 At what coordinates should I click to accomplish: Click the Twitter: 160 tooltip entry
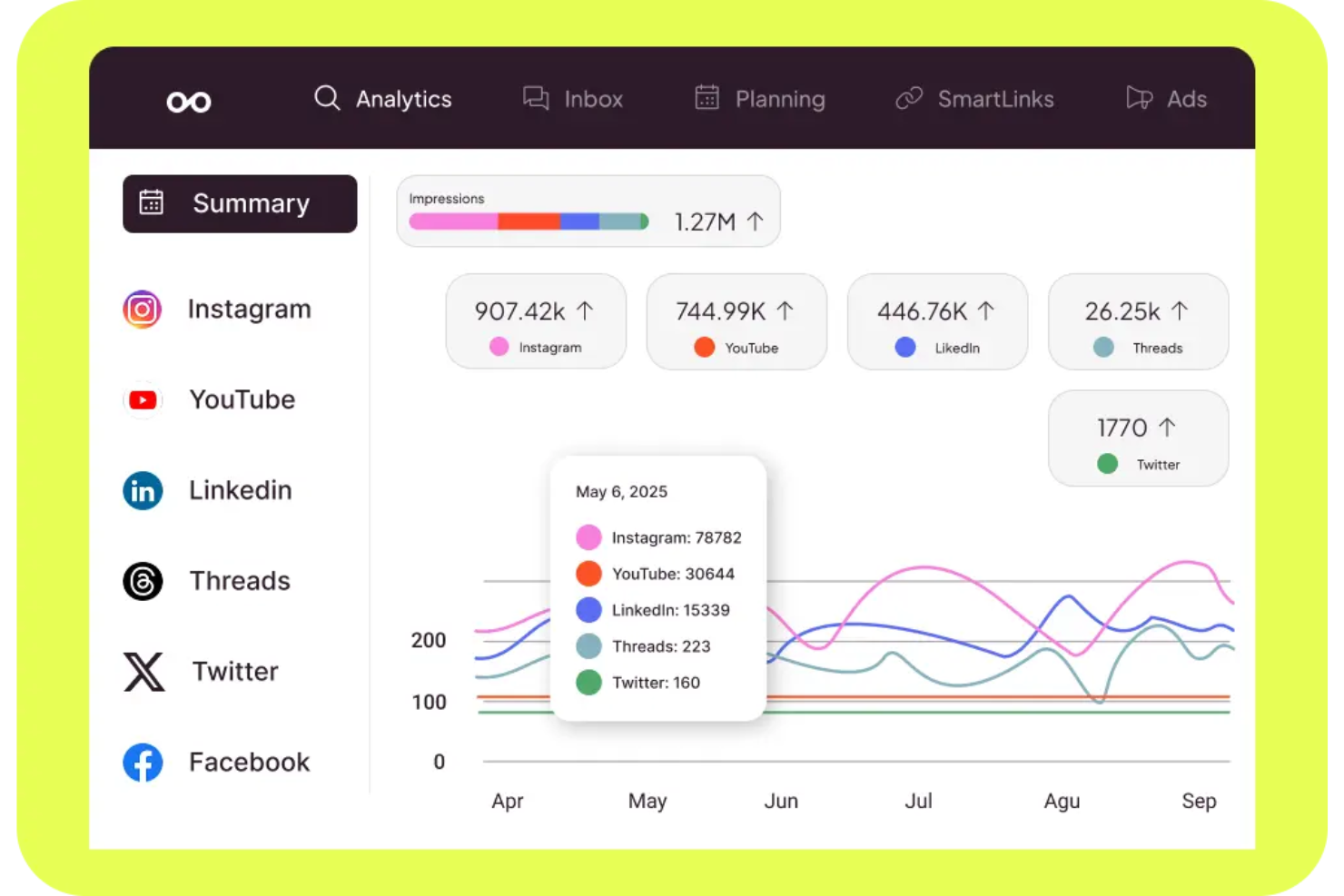point(656,683)
